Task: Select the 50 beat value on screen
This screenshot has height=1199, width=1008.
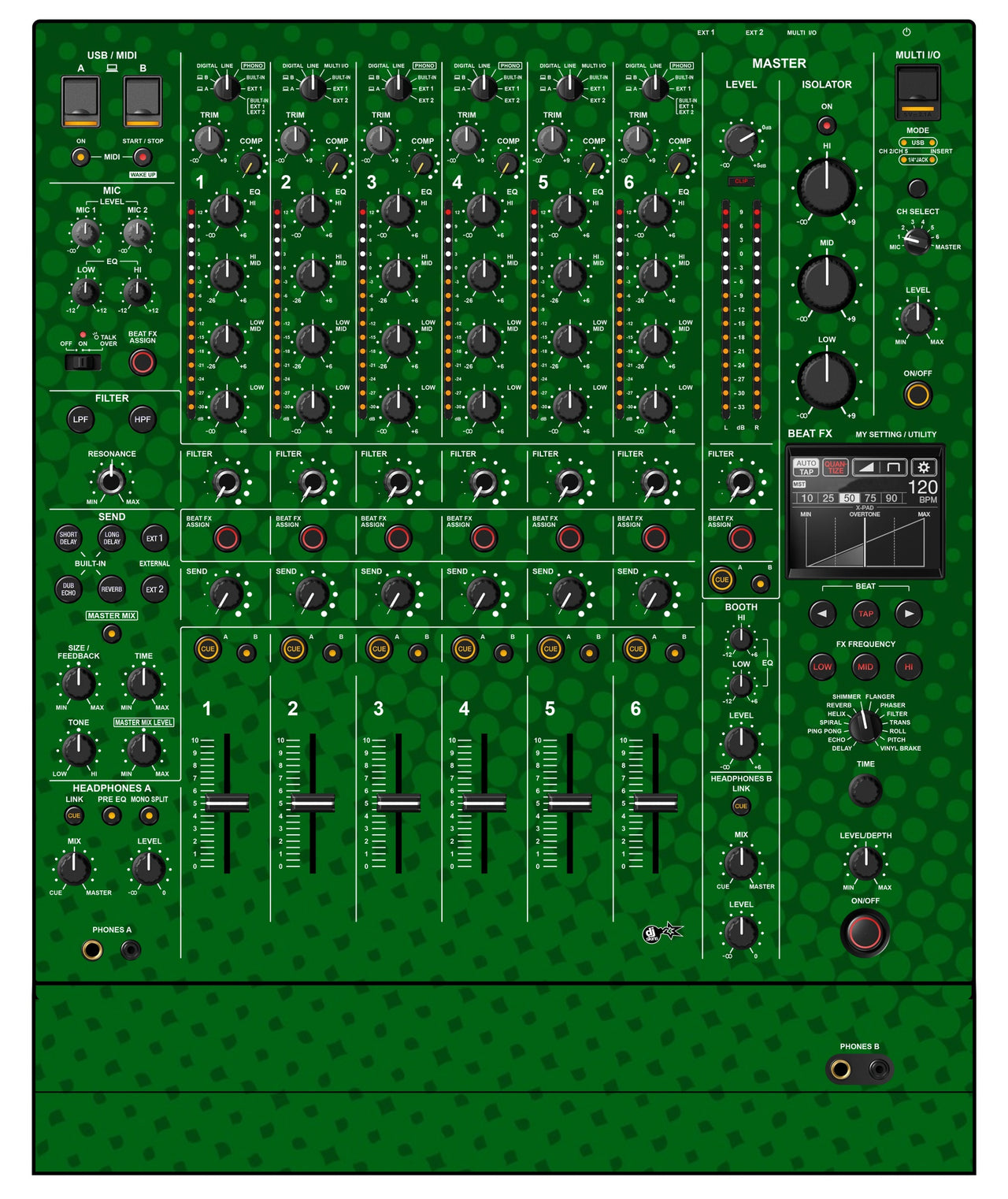Action: [849, 498]
